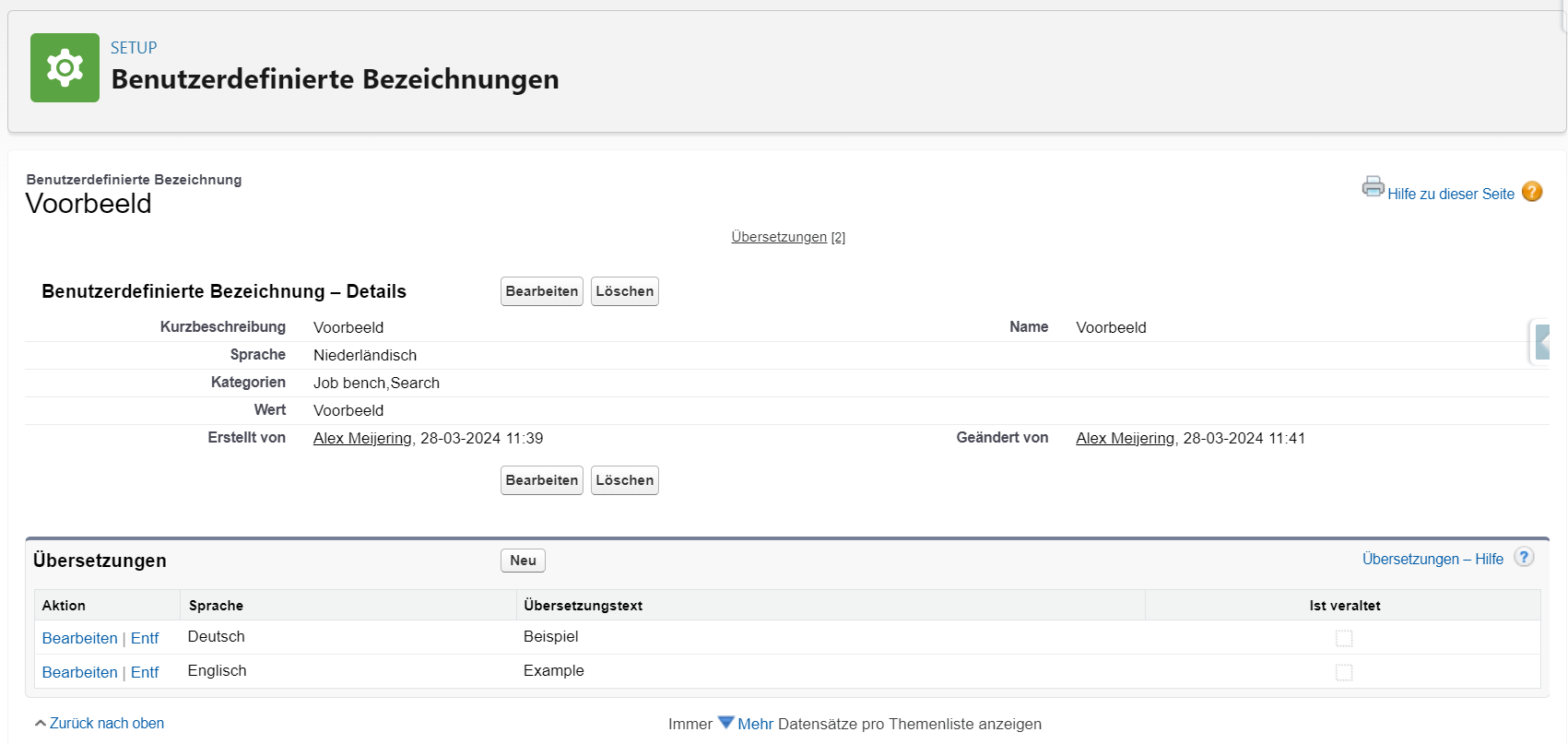Open Alex Meijering link in Erstellt von

(362, 439)
